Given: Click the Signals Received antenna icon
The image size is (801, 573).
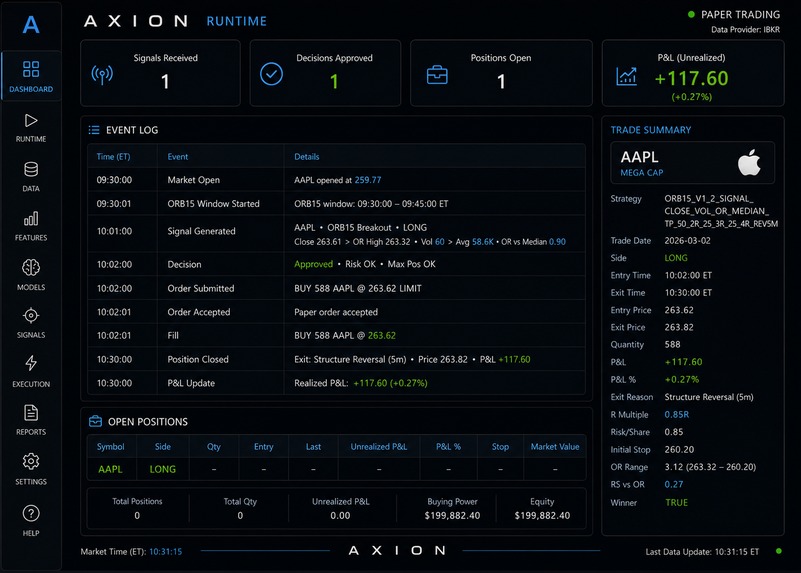Looking at the screenshot, I should tap(102, 75).
